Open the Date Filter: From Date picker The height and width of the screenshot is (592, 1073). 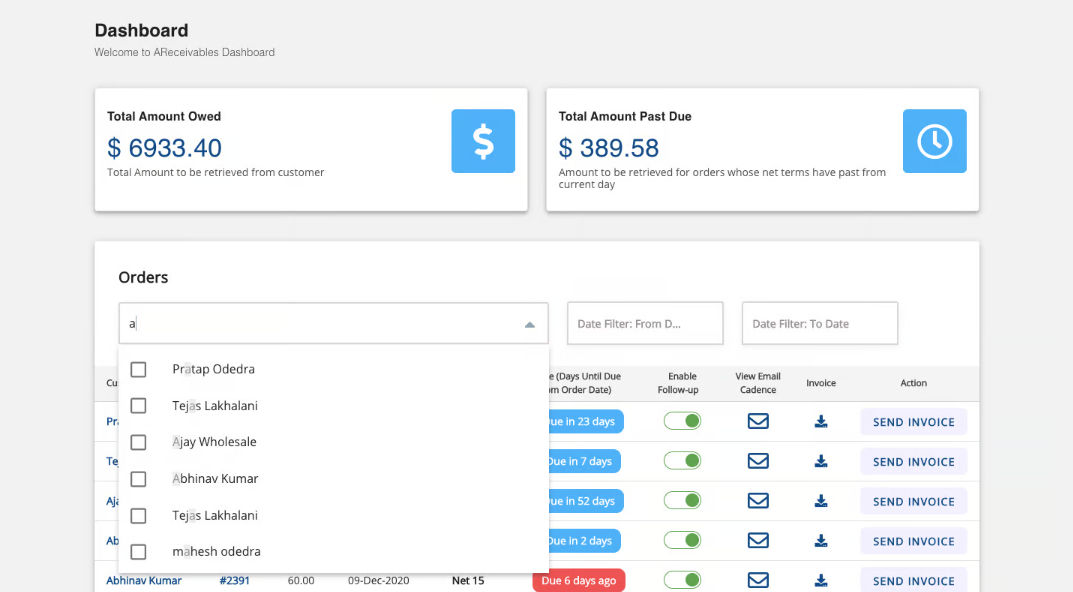[644, 324]
